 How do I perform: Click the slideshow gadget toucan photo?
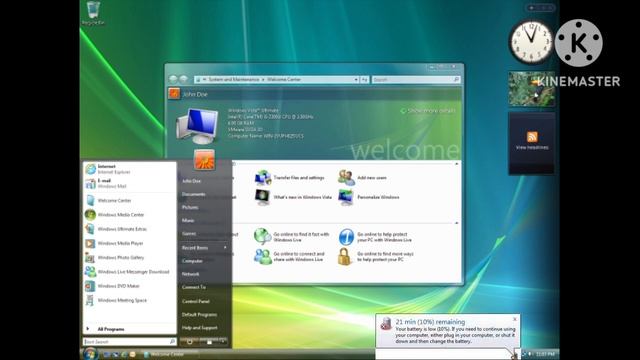[531, 89]
